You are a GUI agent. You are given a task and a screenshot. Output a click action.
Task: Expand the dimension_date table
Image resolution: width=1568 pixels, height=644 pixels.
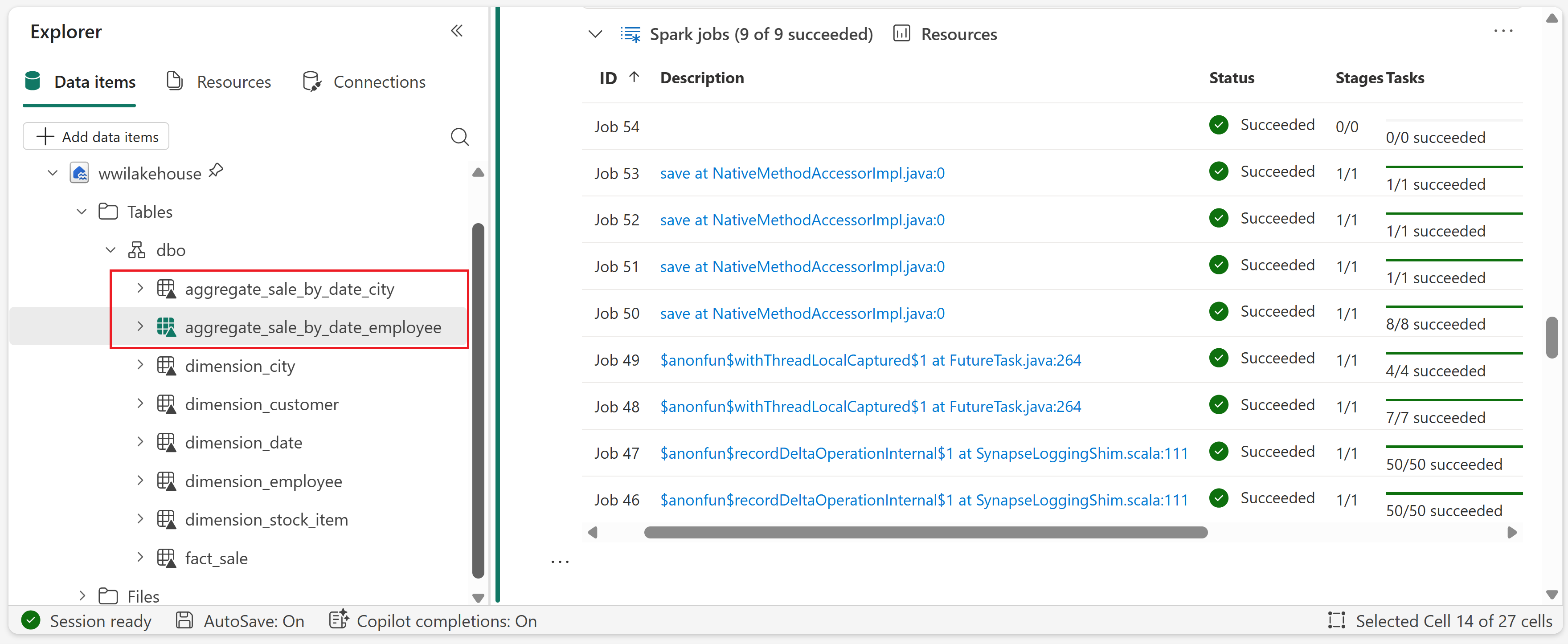tap(140, 441)
